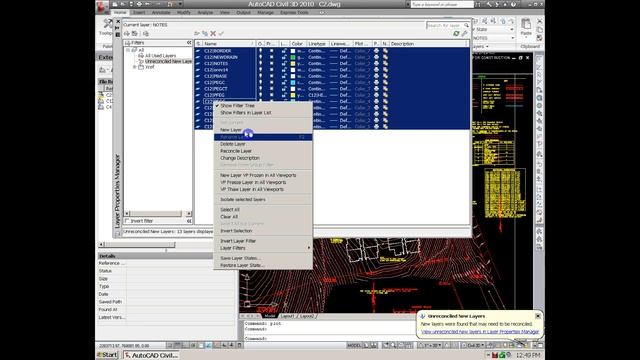Open the Annotate ribbon tab

click(161, 13)
